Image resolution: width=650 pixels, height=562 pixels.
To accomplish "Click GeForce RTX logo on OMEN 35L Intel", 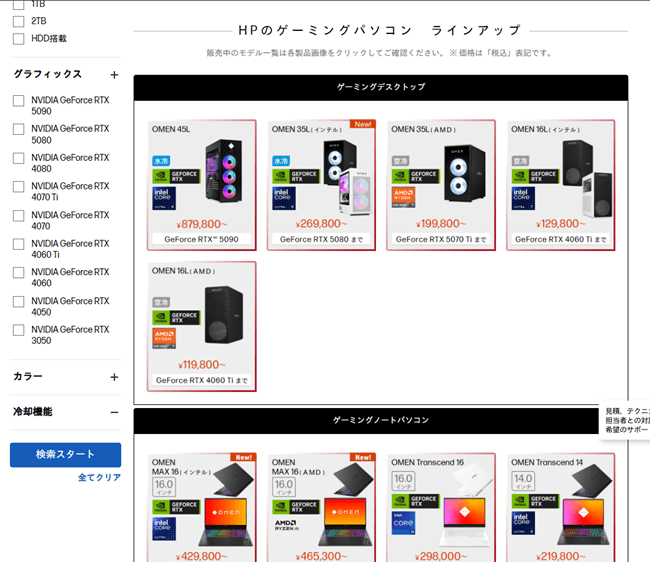I will pos(296,176).
